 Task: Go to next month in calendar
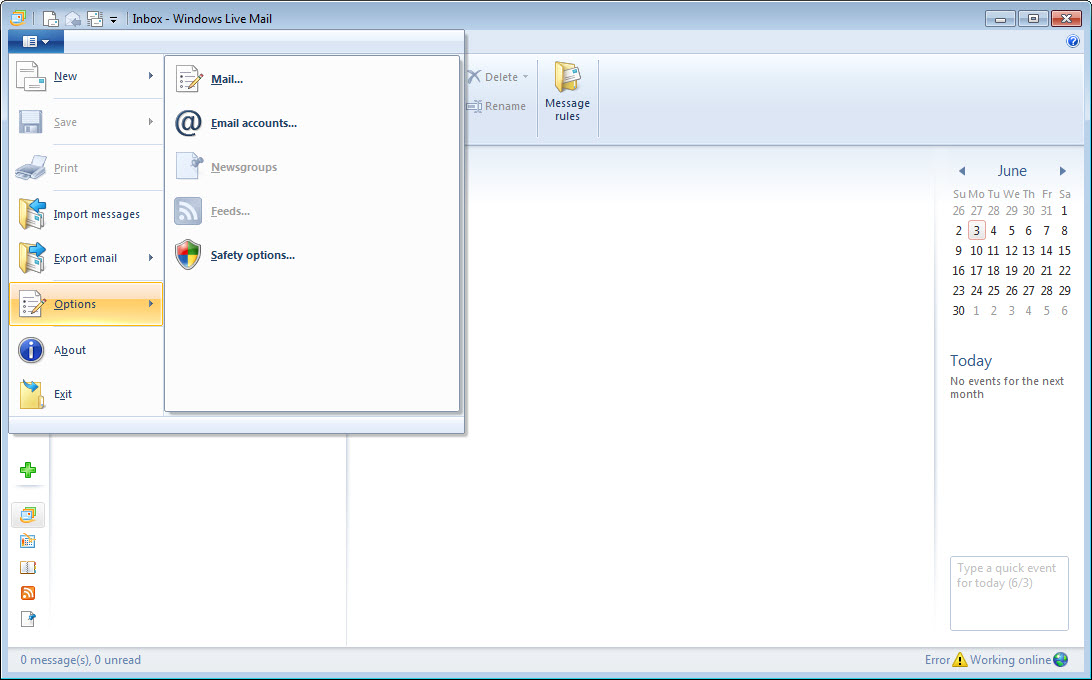pyautogui.click(x=1063, y=171)
